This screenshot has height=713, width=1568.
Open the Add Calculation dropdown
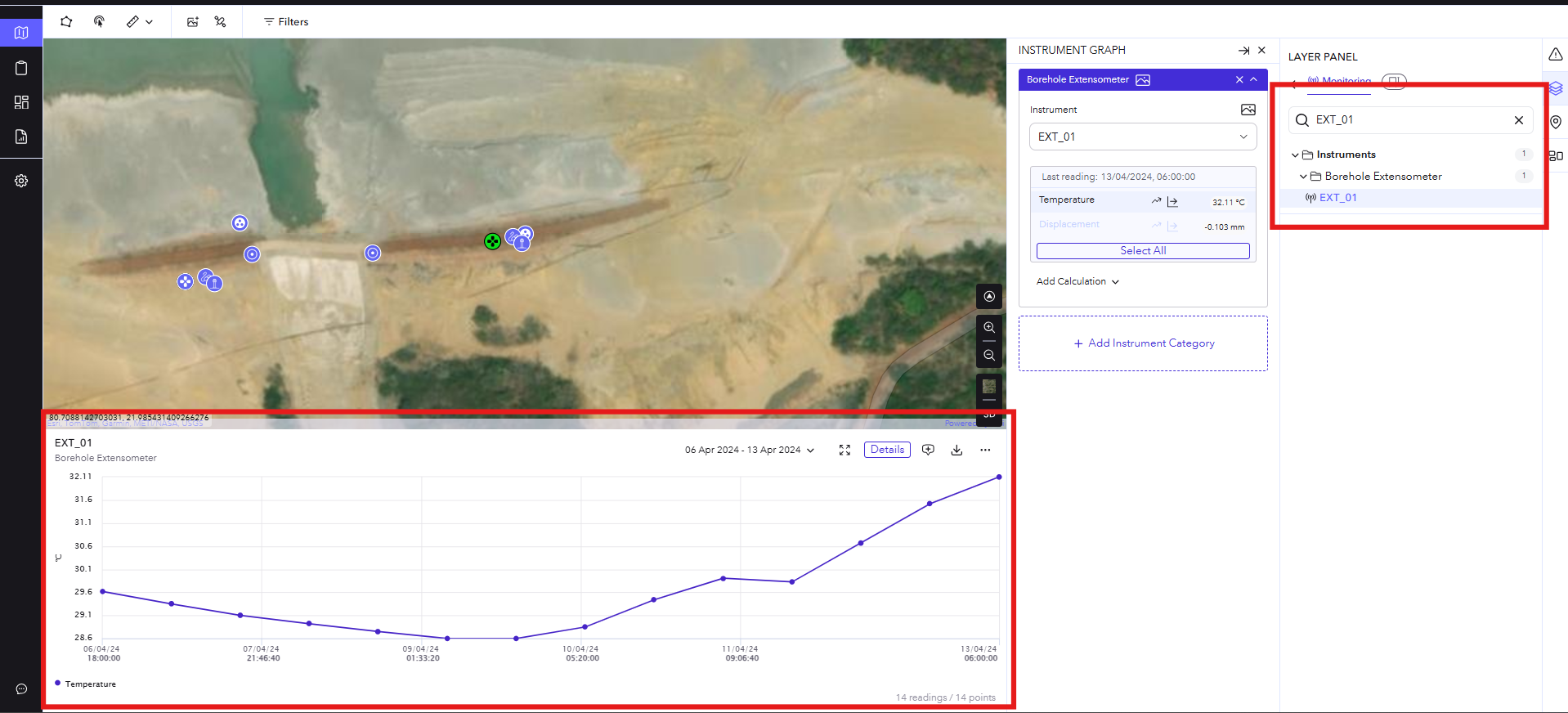(x=1077, y=281)
